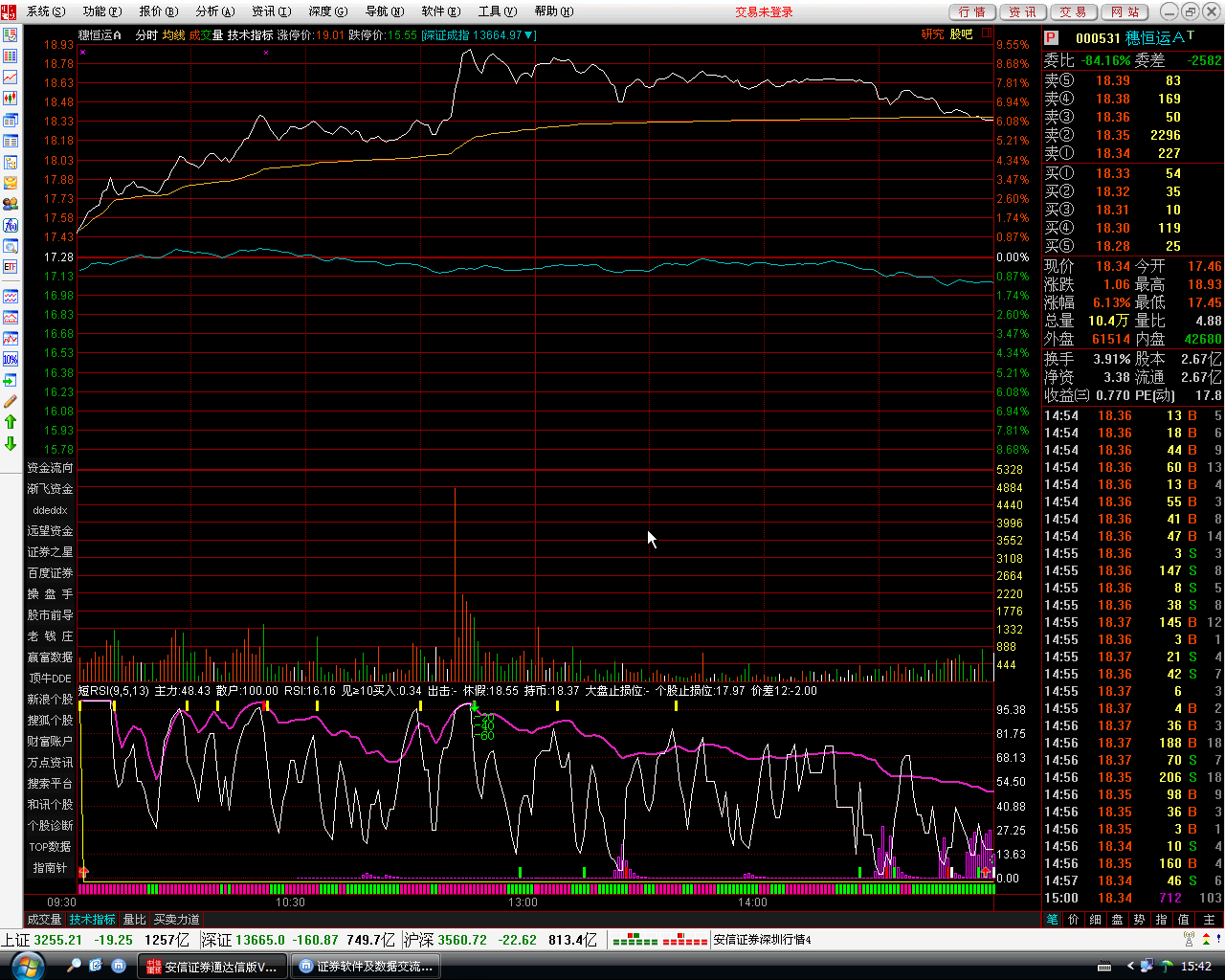Viewport: 1225px width, 980px height.
Task: Open the 深证成指 index dropdown arrow
Action: [529, 35]
